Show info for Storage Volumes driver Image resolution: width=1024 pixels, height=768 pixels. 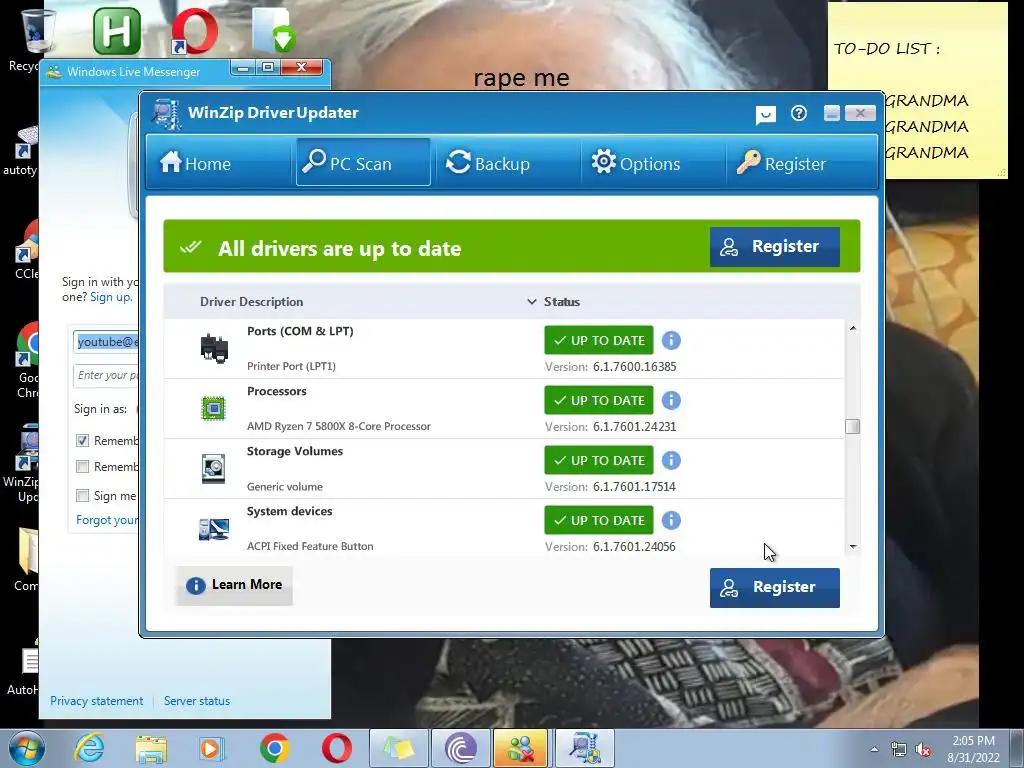(671, 460)
